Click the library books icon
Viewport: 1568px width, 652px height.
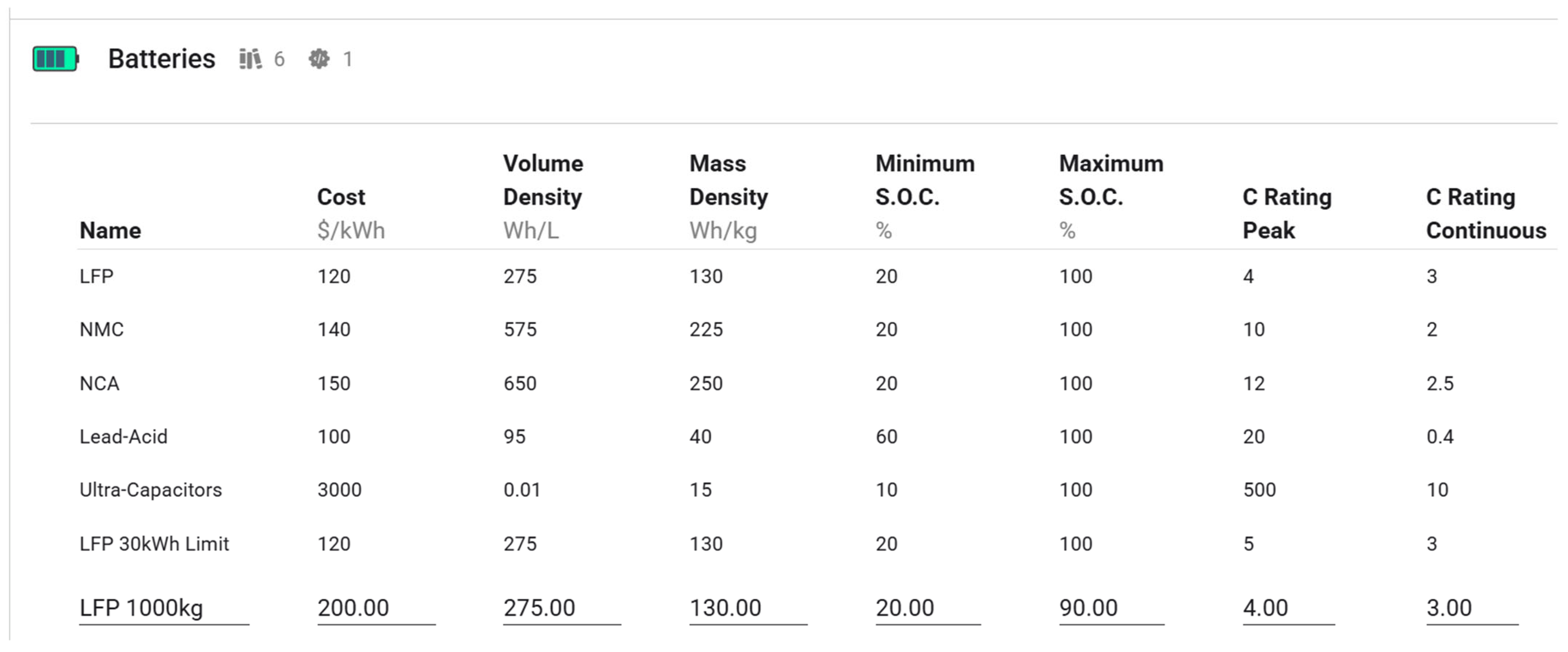250,59
